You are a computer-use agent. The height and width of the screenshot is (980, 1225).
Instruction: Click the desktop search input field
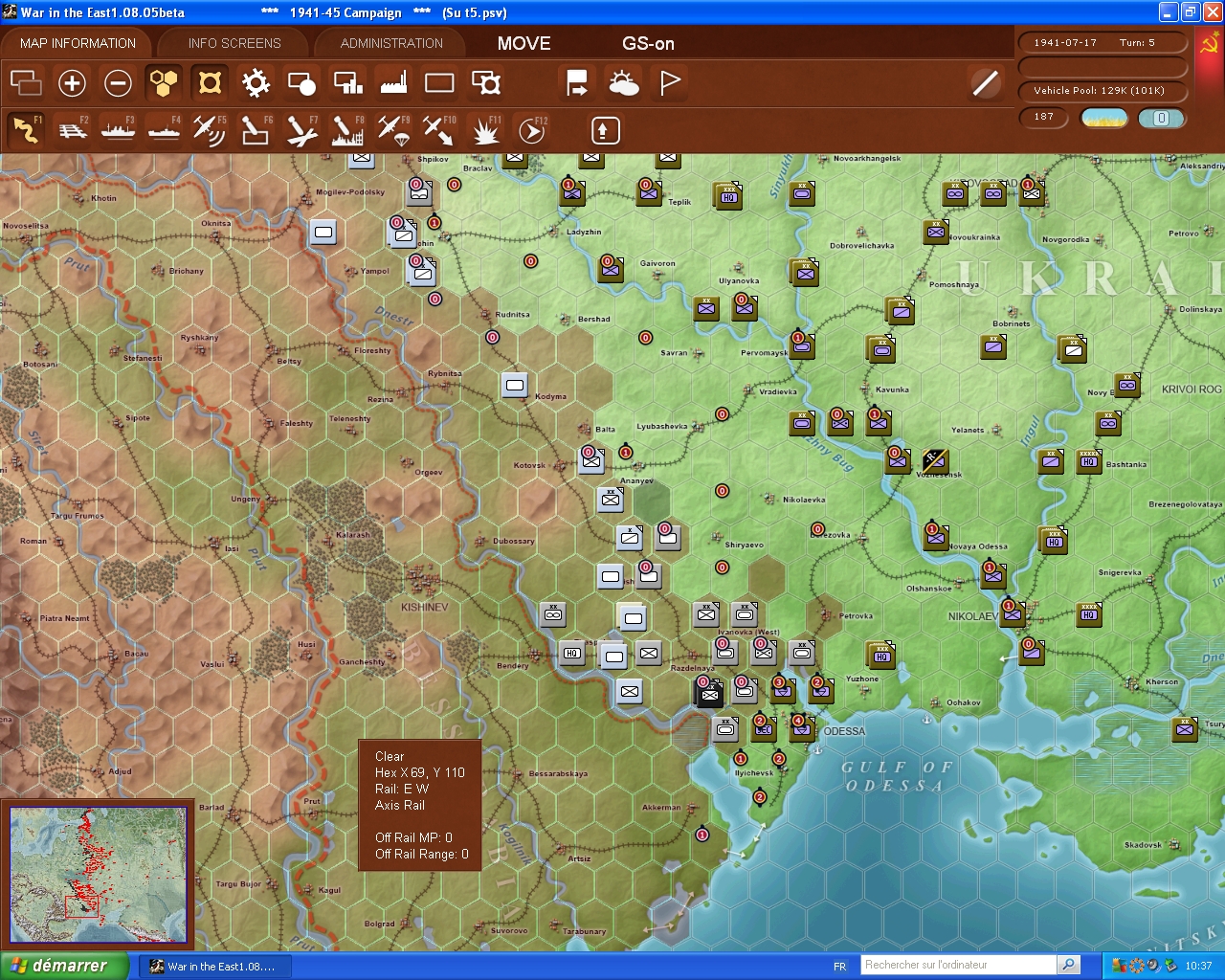tap(959, 965)
